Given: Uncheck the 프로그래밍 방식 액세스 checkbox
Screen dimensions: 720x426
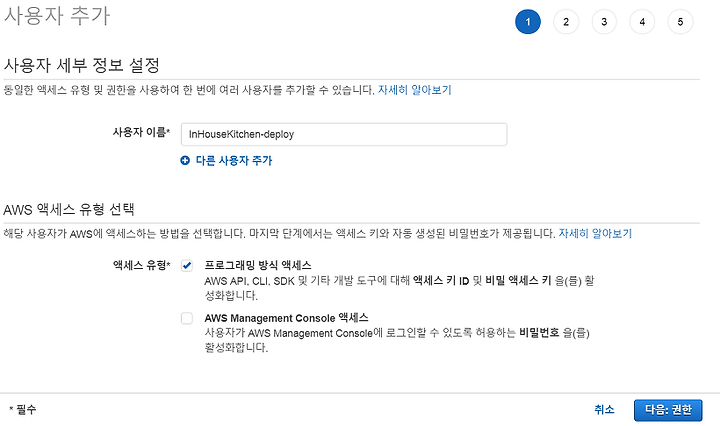Looking at the screenshot, I should point(187,265).
